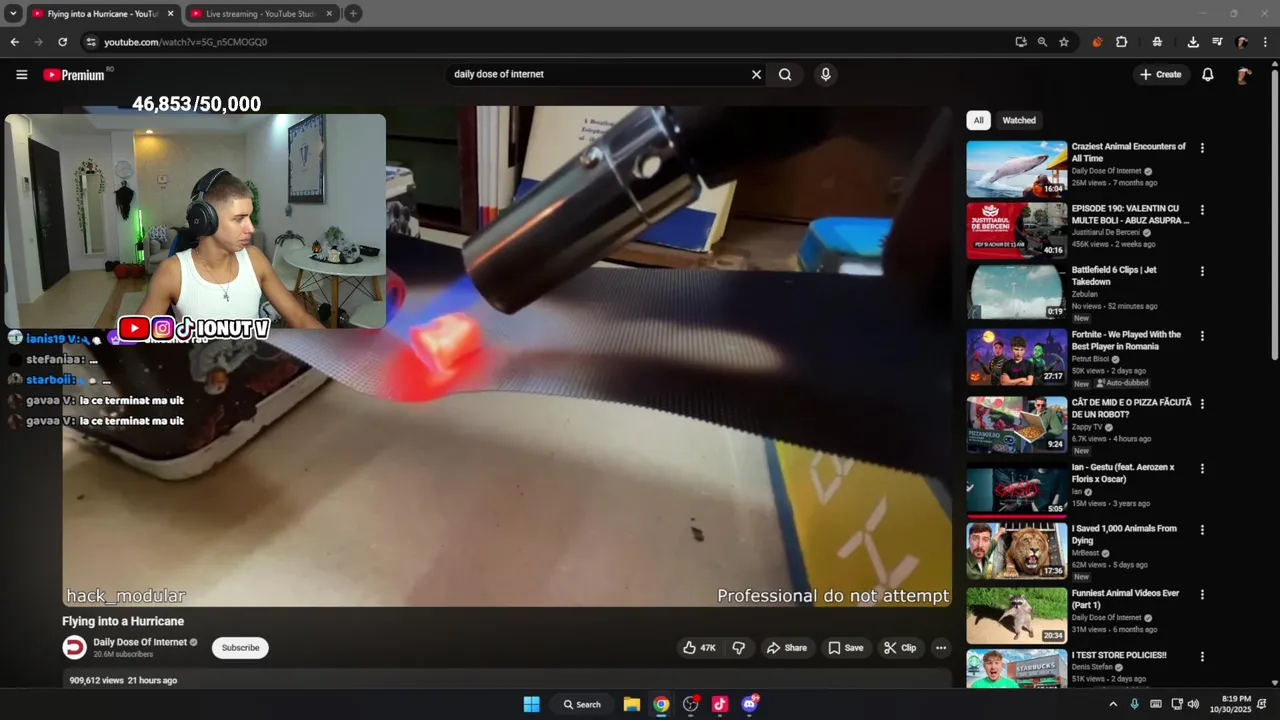Select the Watched filter chip
This screenshot has height=720, width=1280.
pos(1019,120)
